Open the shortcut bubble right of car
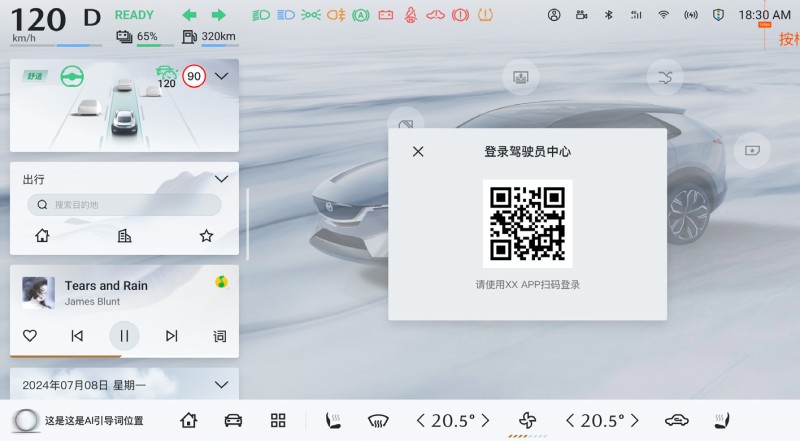Screen dimensions: 800x441 pos(752,151)
